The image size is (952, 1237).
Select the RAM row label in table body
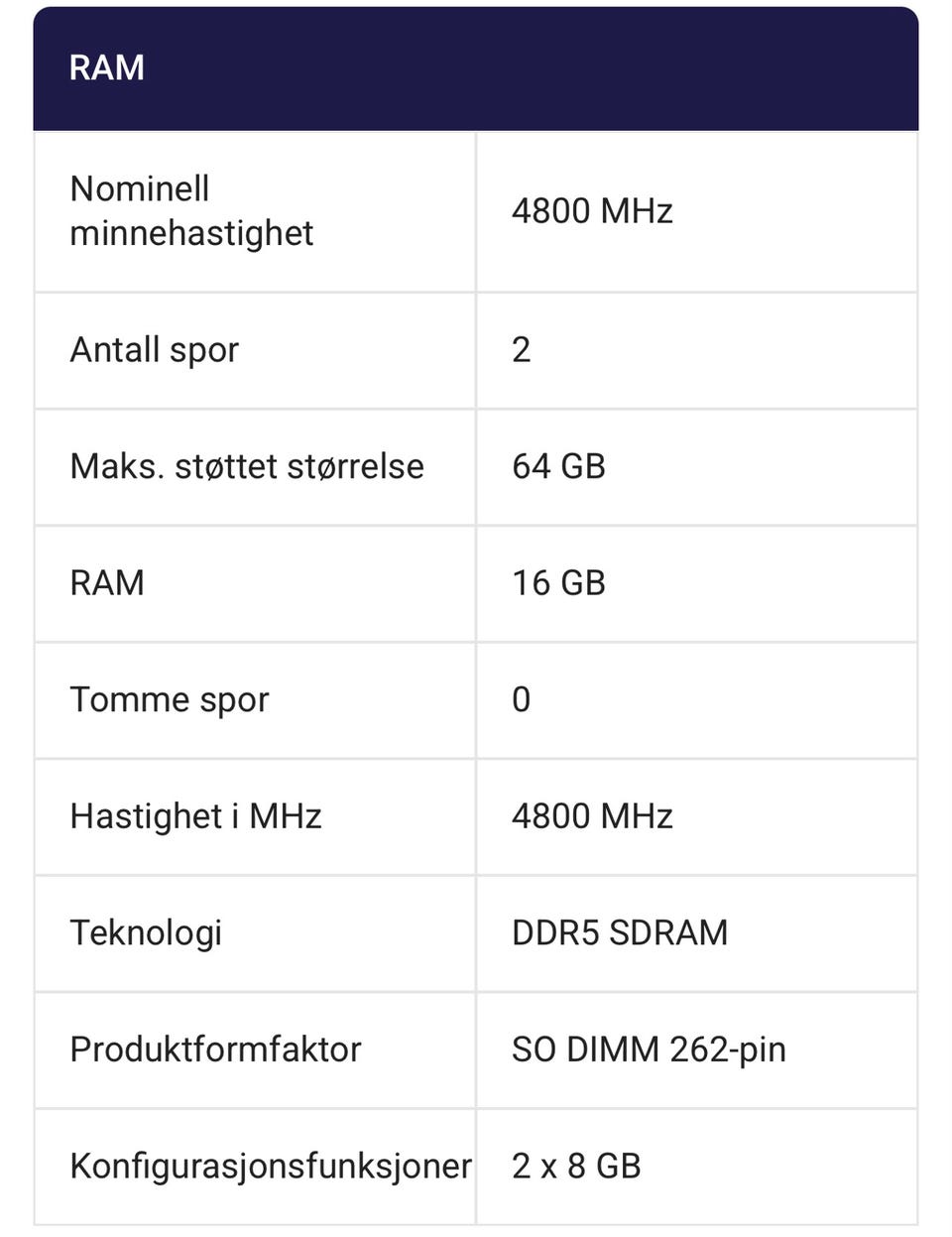tap(107, 583)
